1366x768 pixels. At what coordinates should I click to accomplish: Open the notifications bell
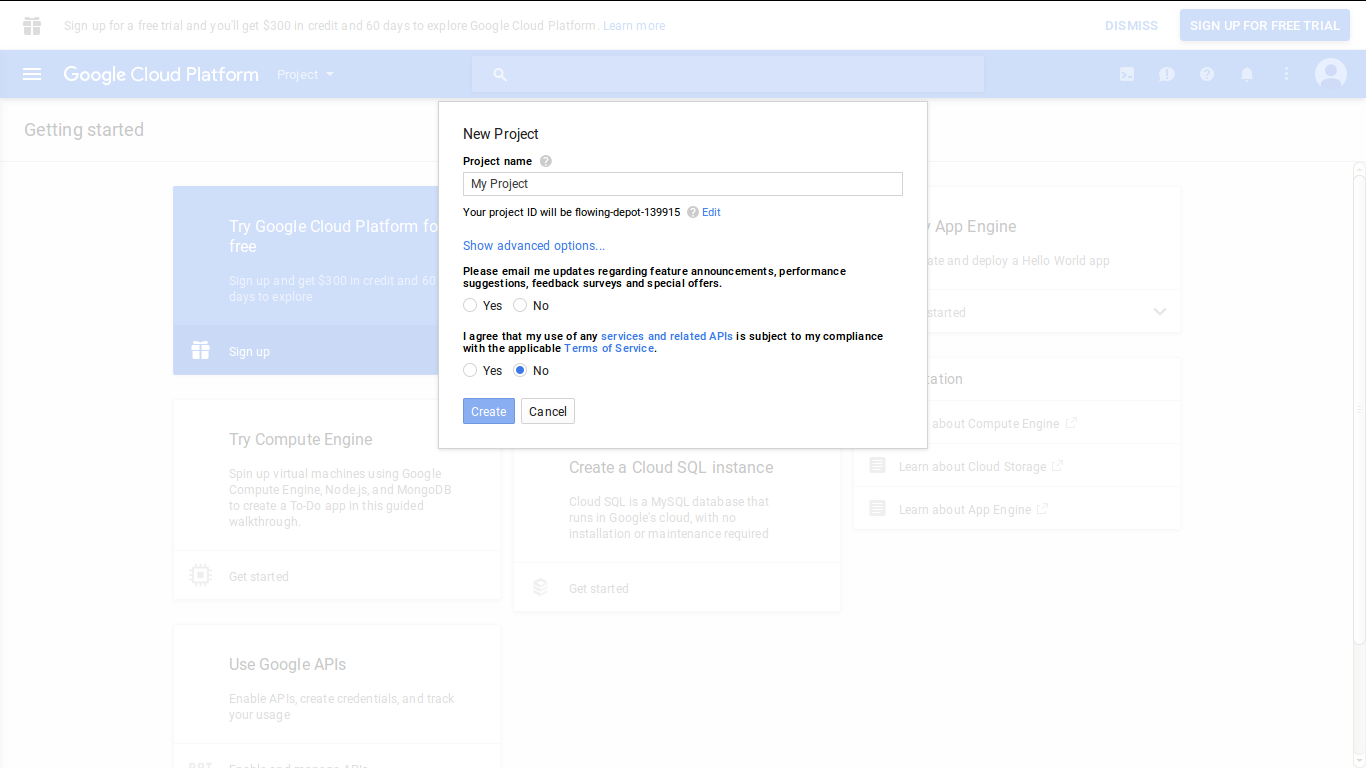coord(1247,74)
